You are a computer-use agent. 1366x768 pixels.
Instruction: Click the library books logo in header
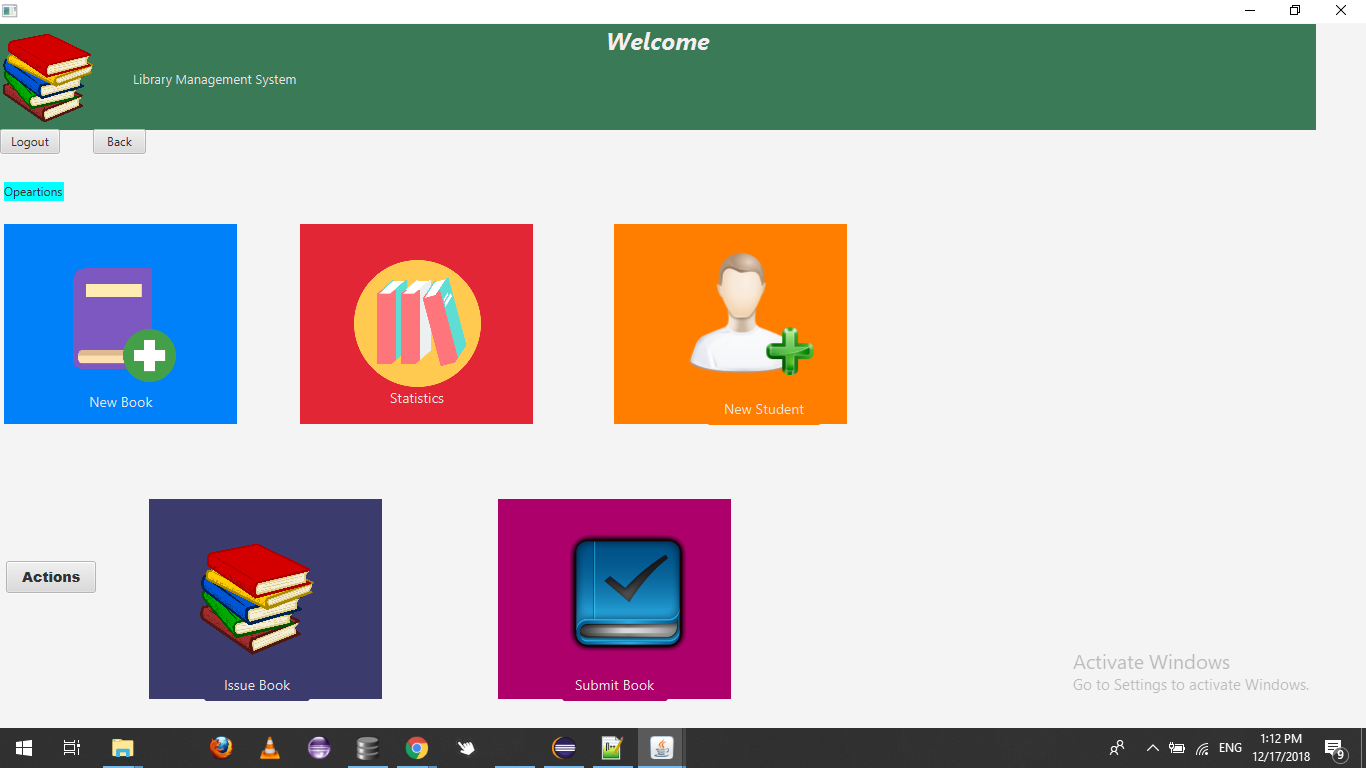tap(47, 78)
